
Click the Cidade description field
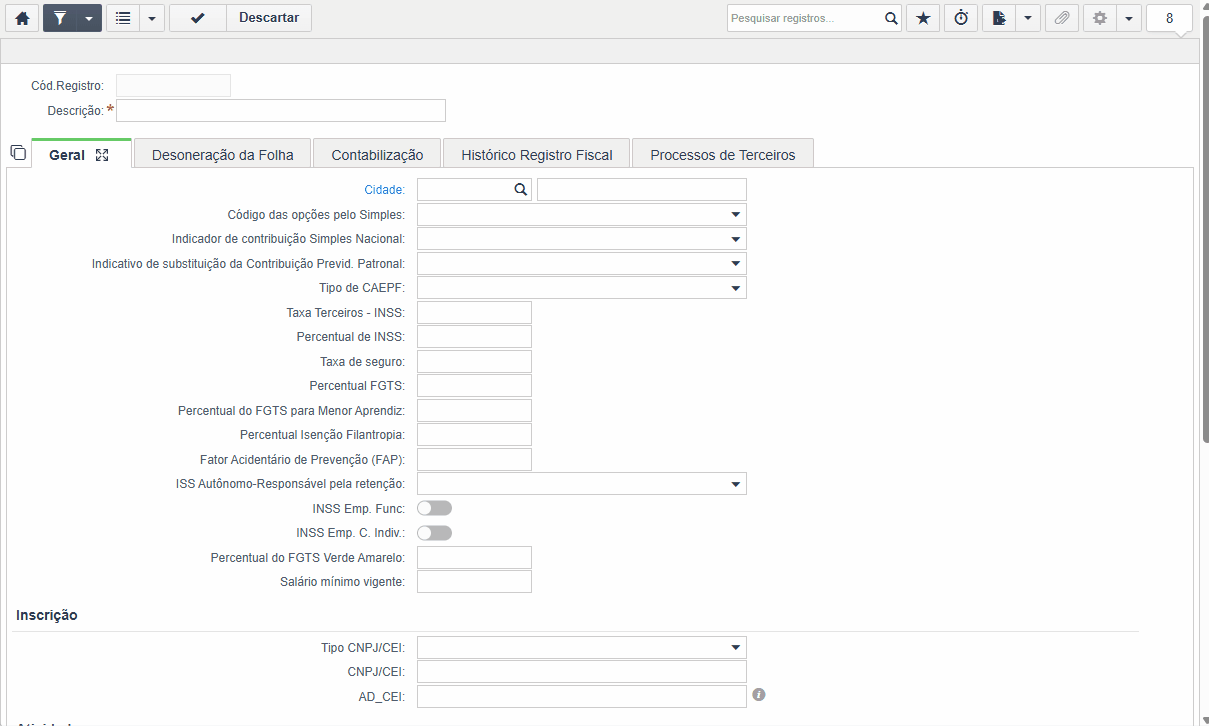pos(642,190)
